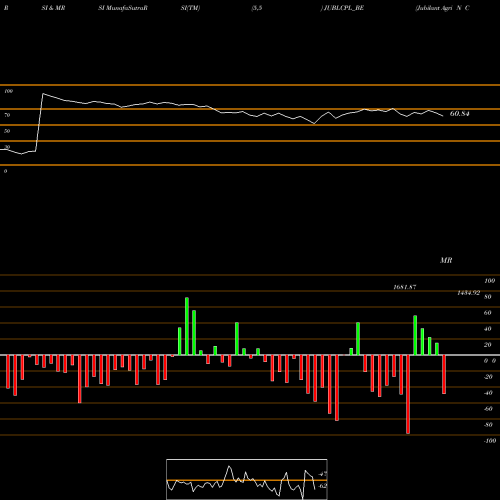Select the SI & MR header label

pos(53,8)
